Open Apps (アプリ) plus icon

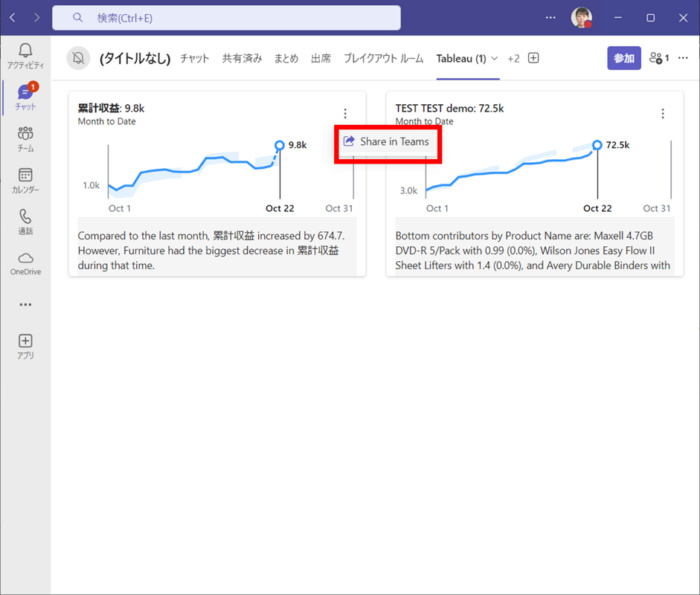click(x=25, y=346)
